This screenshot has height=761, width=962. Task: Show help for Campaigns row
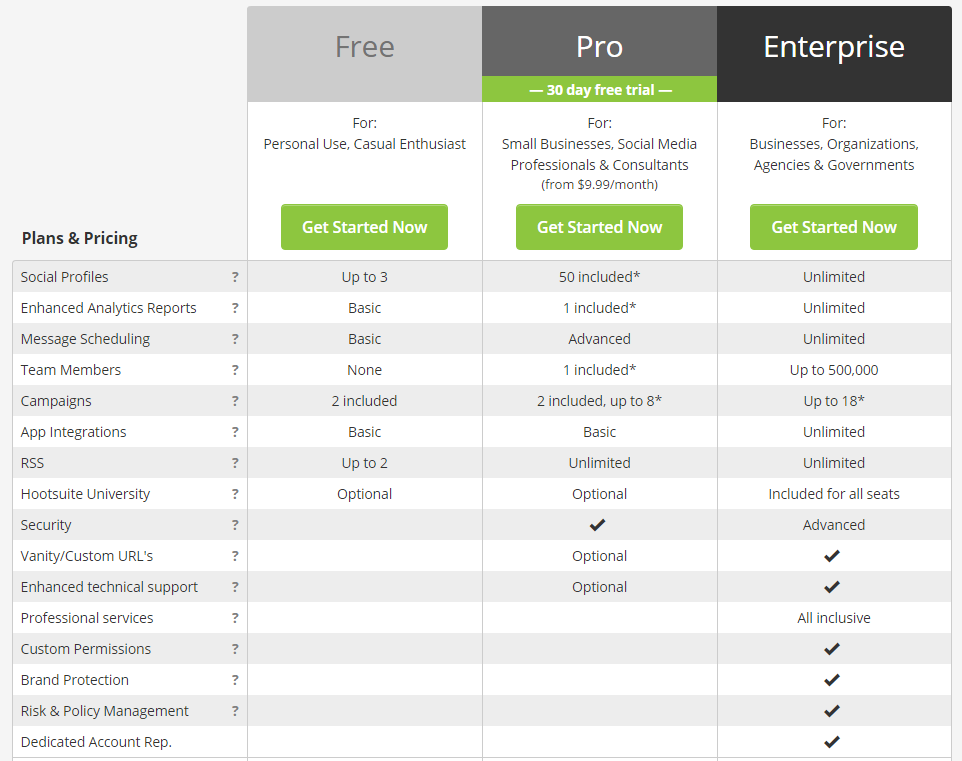235,401
